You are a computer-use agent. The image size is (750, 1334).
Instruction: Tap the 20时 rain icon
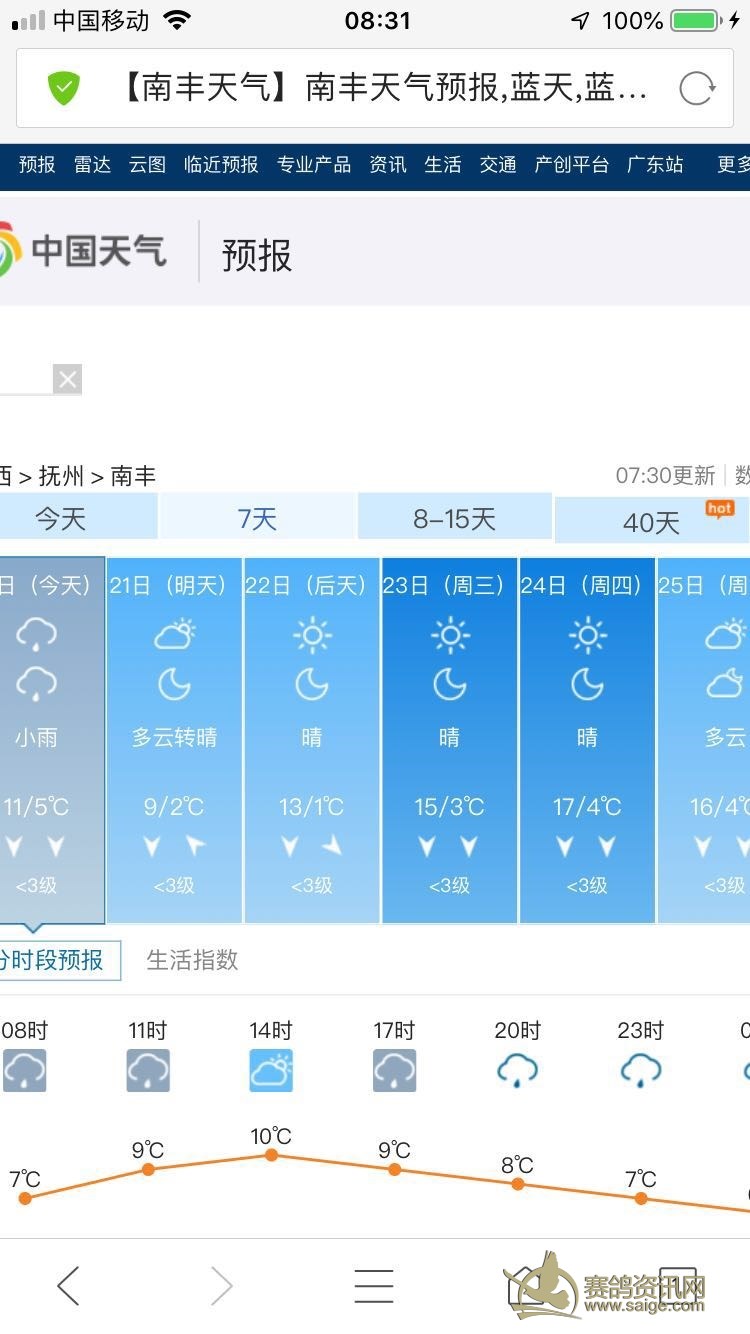[x=517, y=1071]
